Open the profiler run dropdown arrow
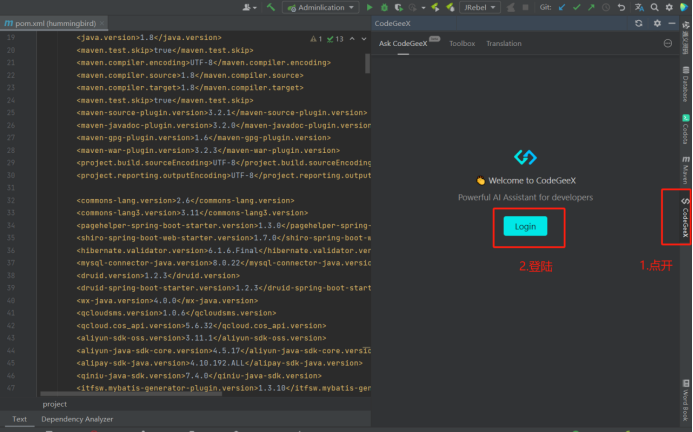 (x=423, y=8)
